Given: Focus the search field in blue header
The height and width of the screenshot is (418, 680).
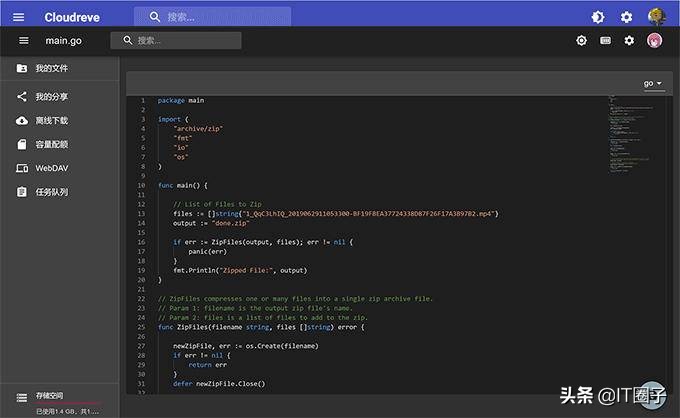Looking at the screenshot, I should pyautogui.click(x=212, y=16).
